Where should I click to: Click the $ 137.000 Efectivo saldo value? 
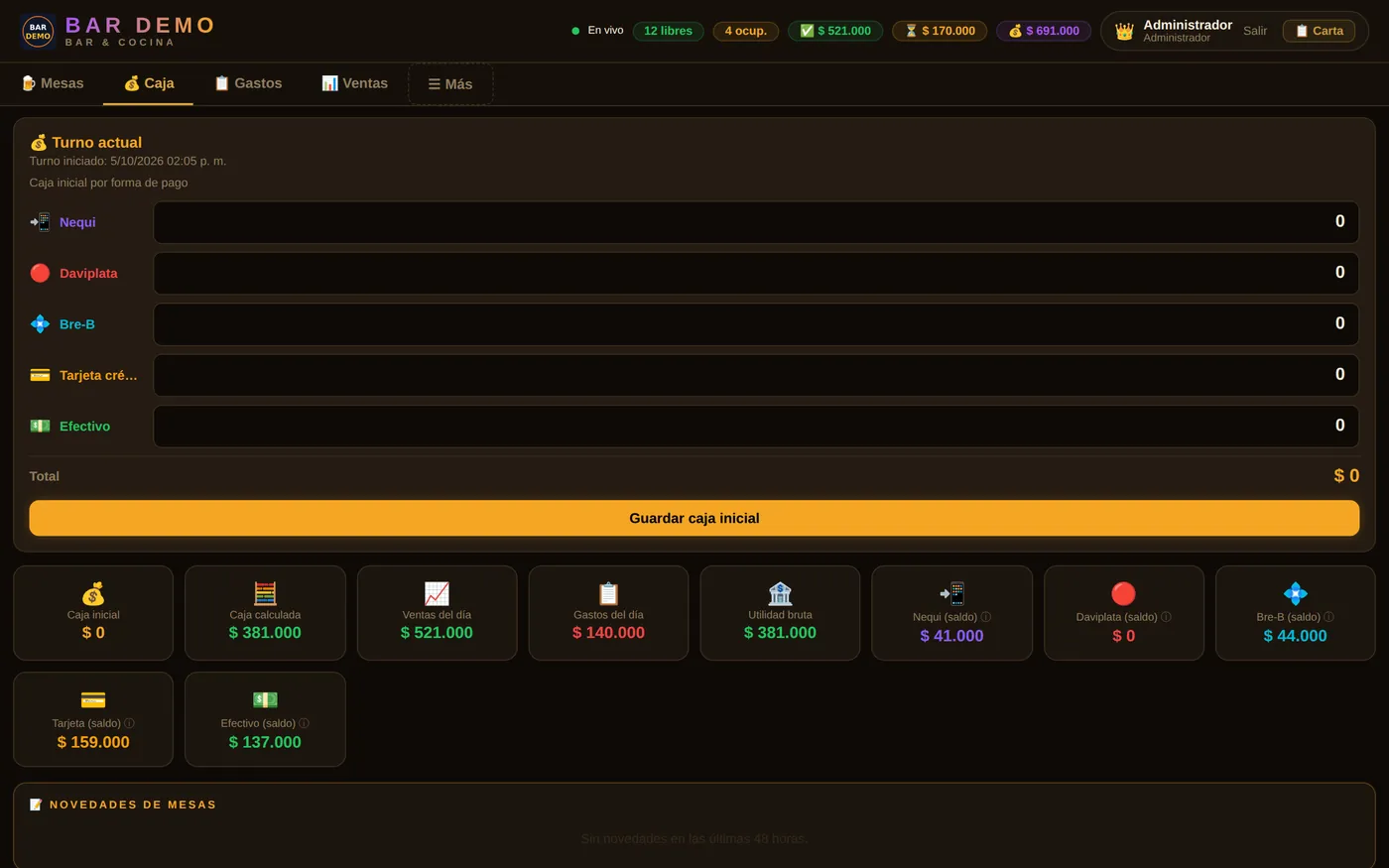coord(265,742)
